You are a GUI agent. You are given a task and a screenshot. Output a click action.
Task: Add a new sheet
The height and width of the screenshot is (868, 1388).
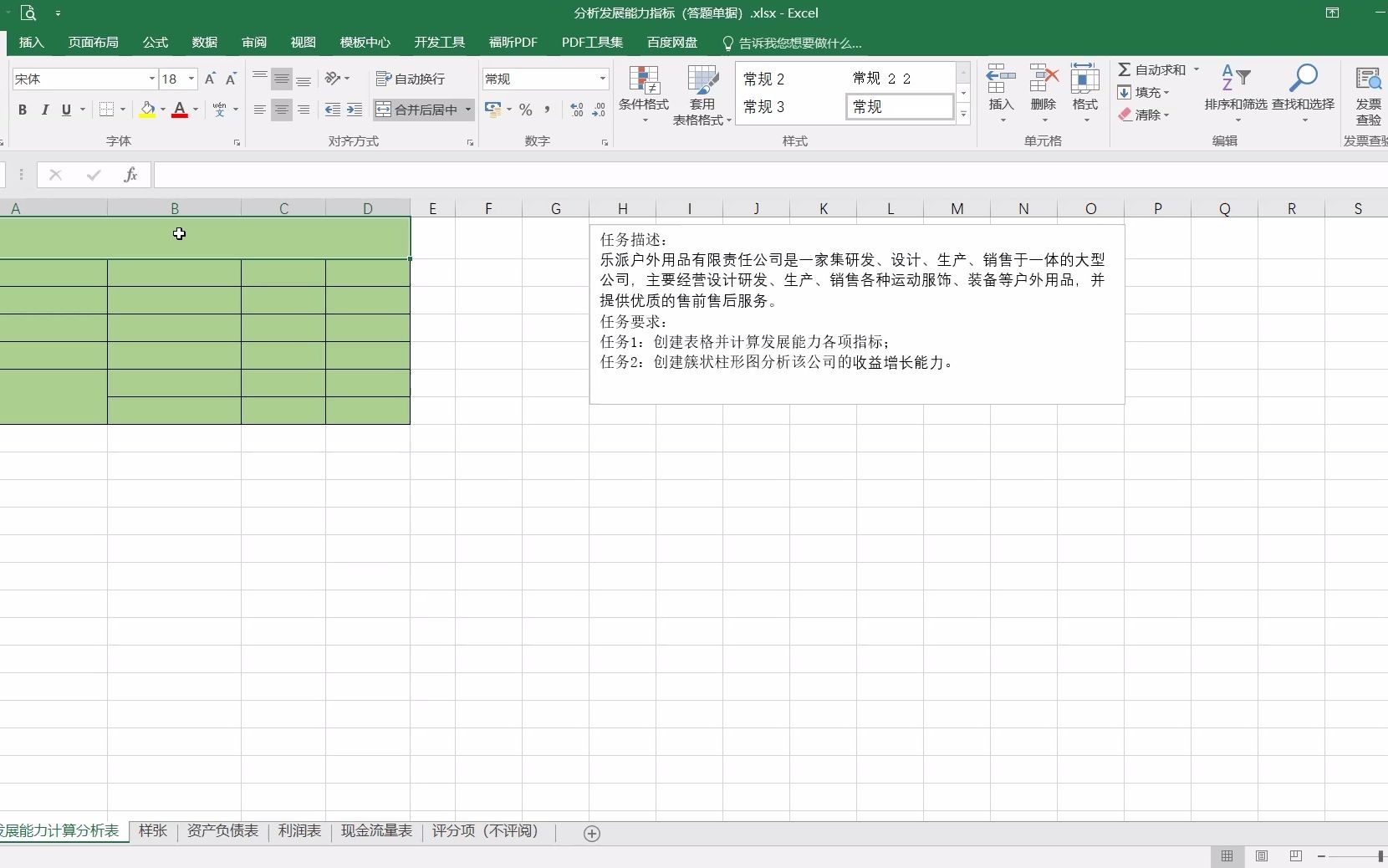click(x=592, y=833)
